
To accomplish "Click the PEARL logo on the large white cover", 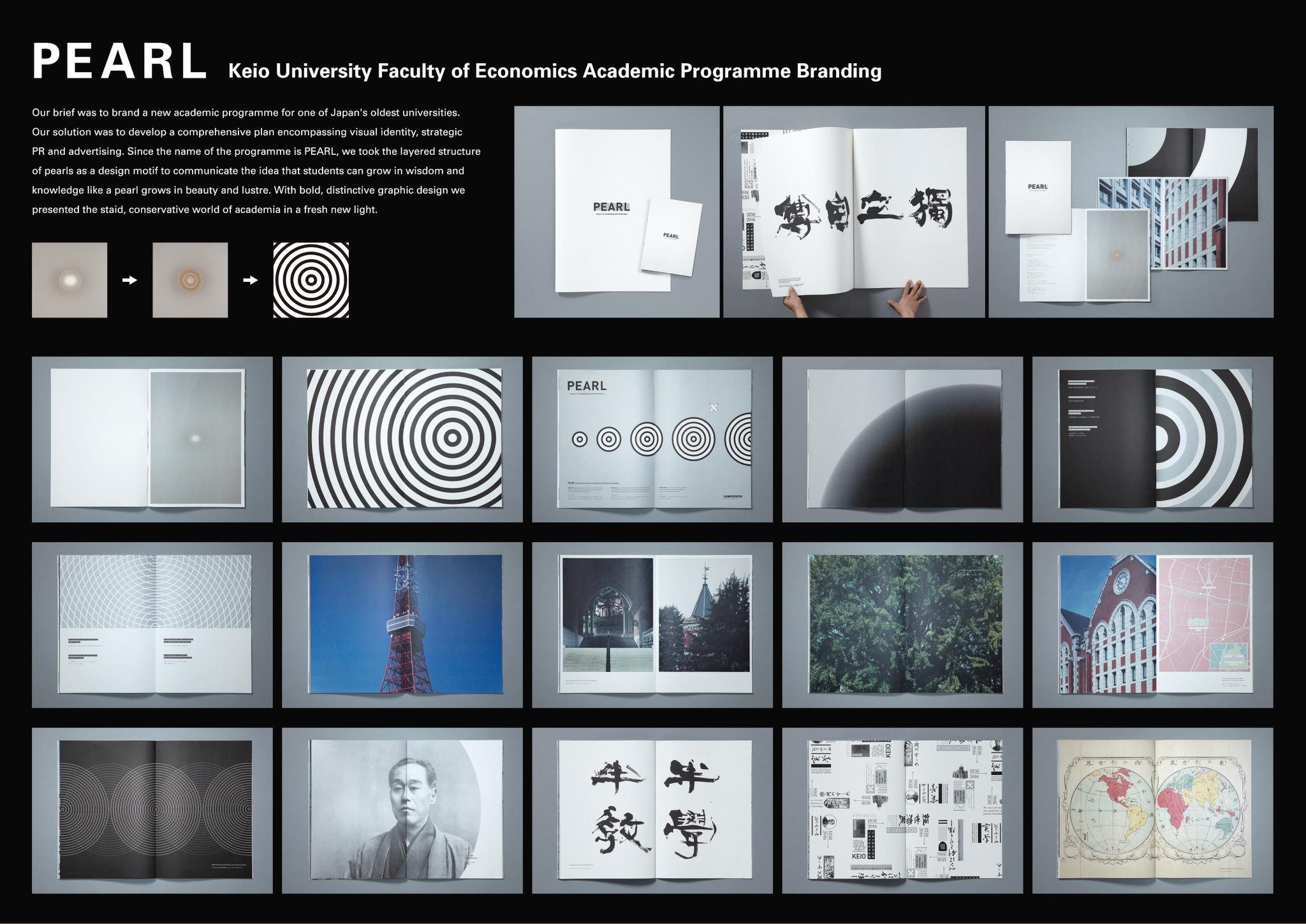I will (x=612, y=207).
